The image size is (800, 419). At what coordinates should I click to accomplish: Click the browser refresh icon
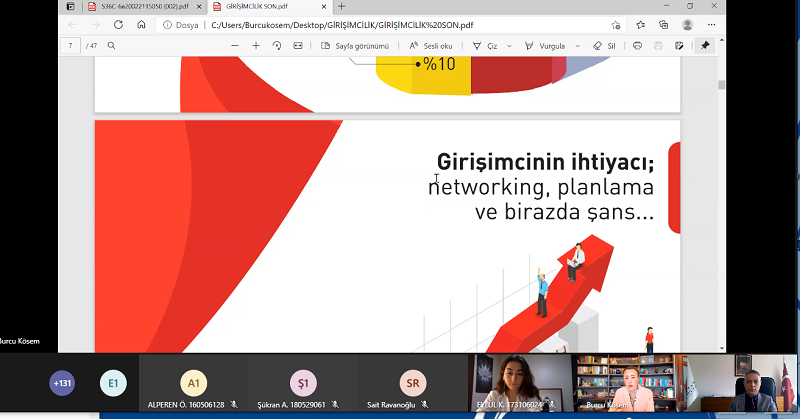118,24
